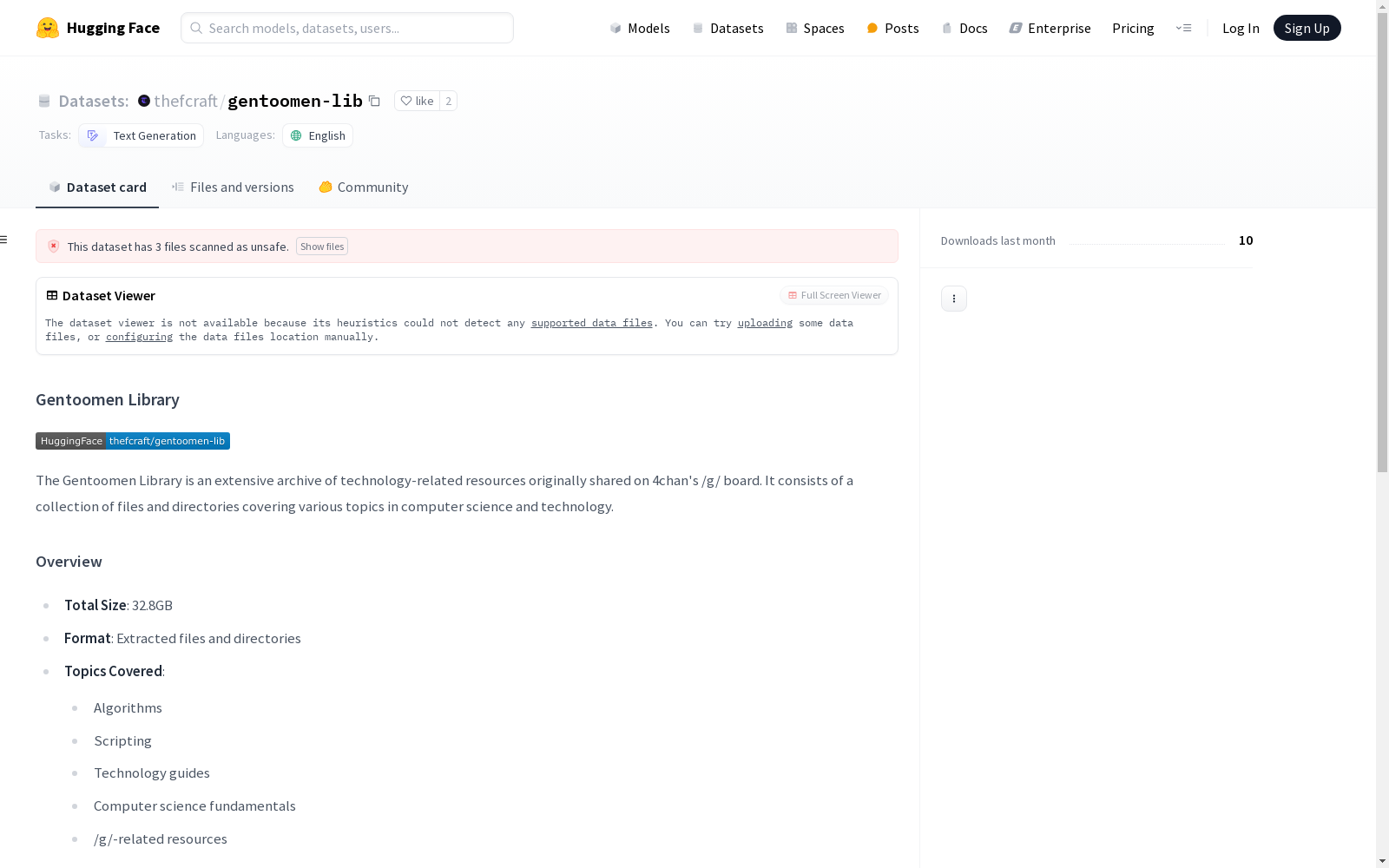Click the Hugging Face logo icon
The width and height of the screenshot is (1389, 868).
(x=48, y=28)
